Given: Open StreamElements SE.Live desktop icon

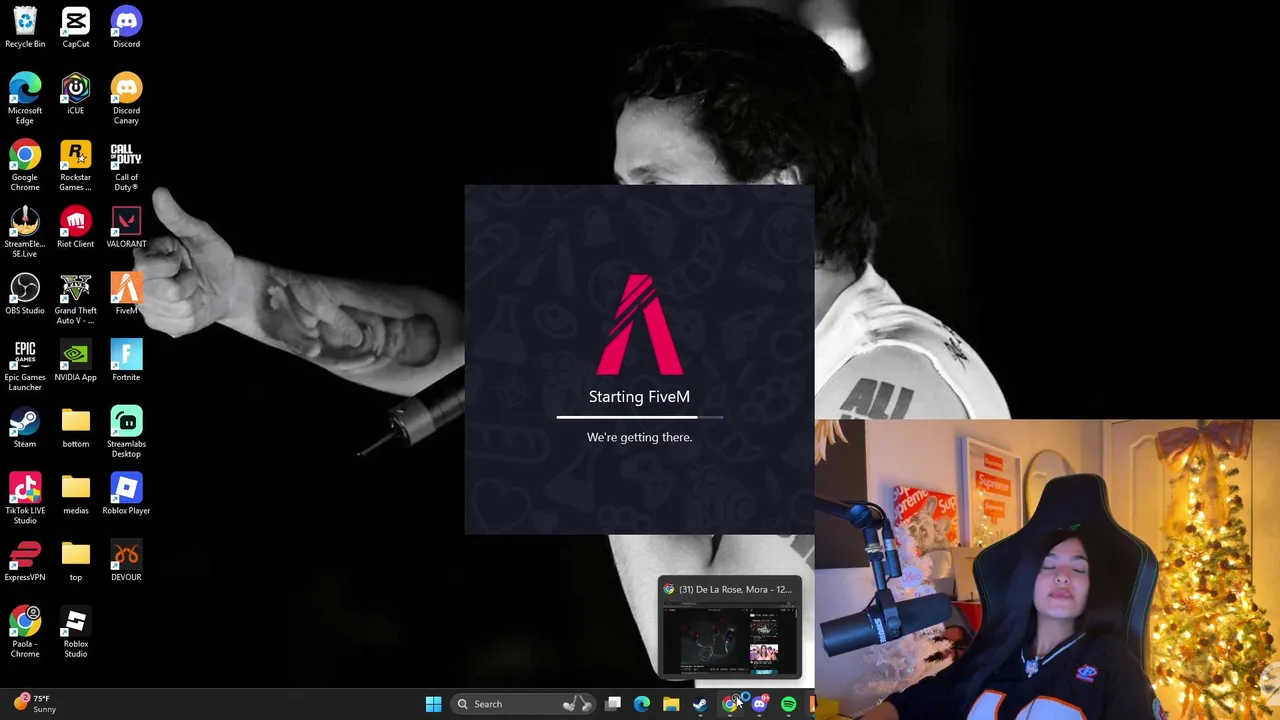Looking at the screenshot, I should click(x=25, y=232).
